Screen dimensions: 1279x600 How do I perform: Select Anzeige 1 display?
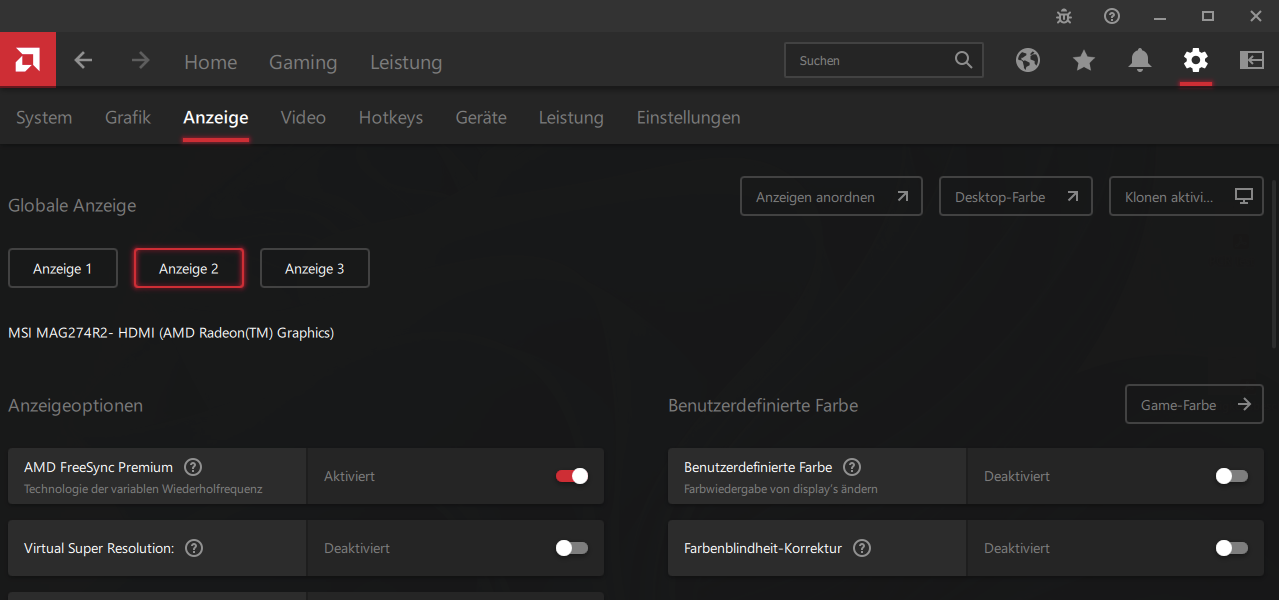(x=63, y=268)
